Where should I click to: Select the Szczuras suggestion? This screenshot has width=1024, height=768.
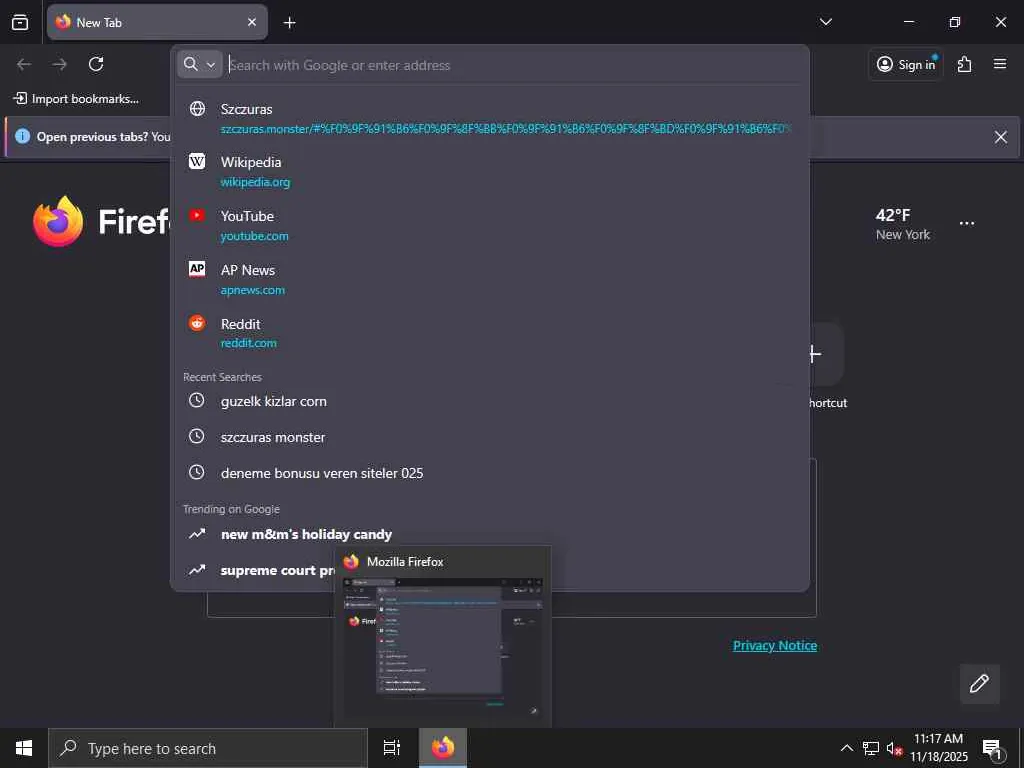pyautogui.click(x=489, y=118)
